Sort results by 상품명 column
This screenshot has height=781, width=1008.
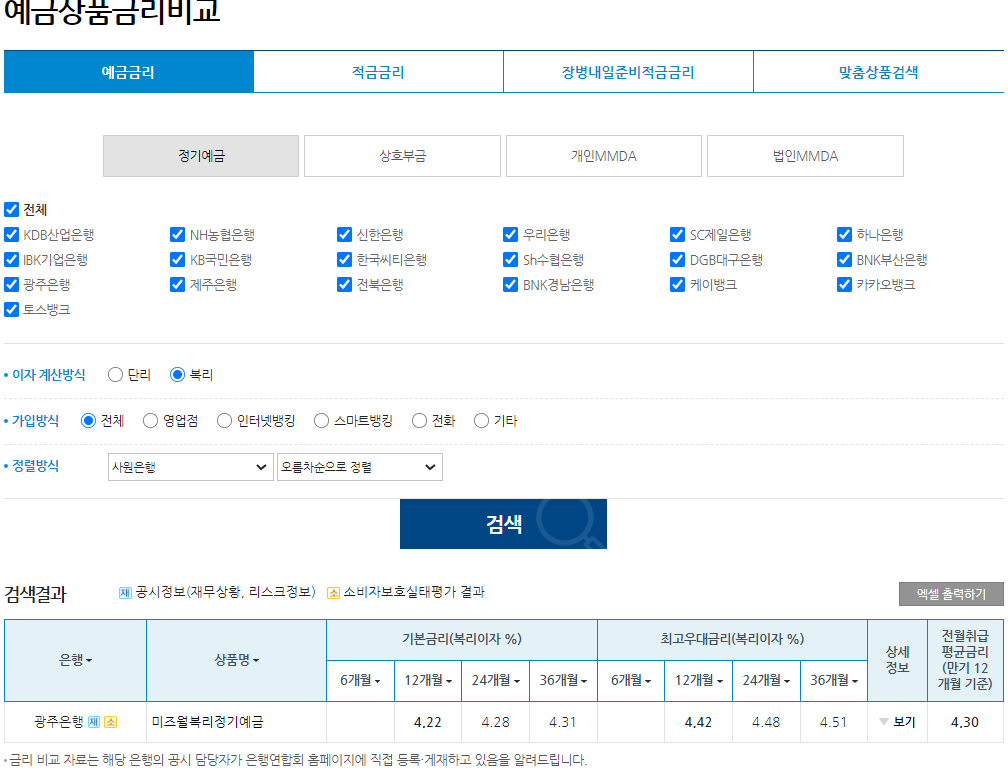coord(237,660)
